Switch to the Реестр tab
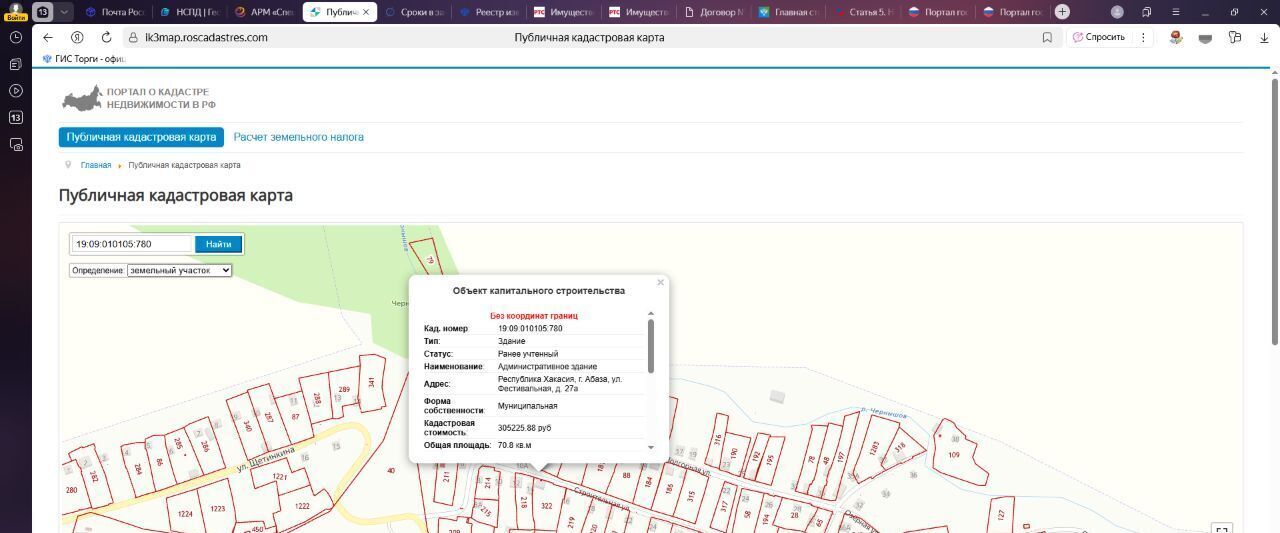 [x=489, y=12]
